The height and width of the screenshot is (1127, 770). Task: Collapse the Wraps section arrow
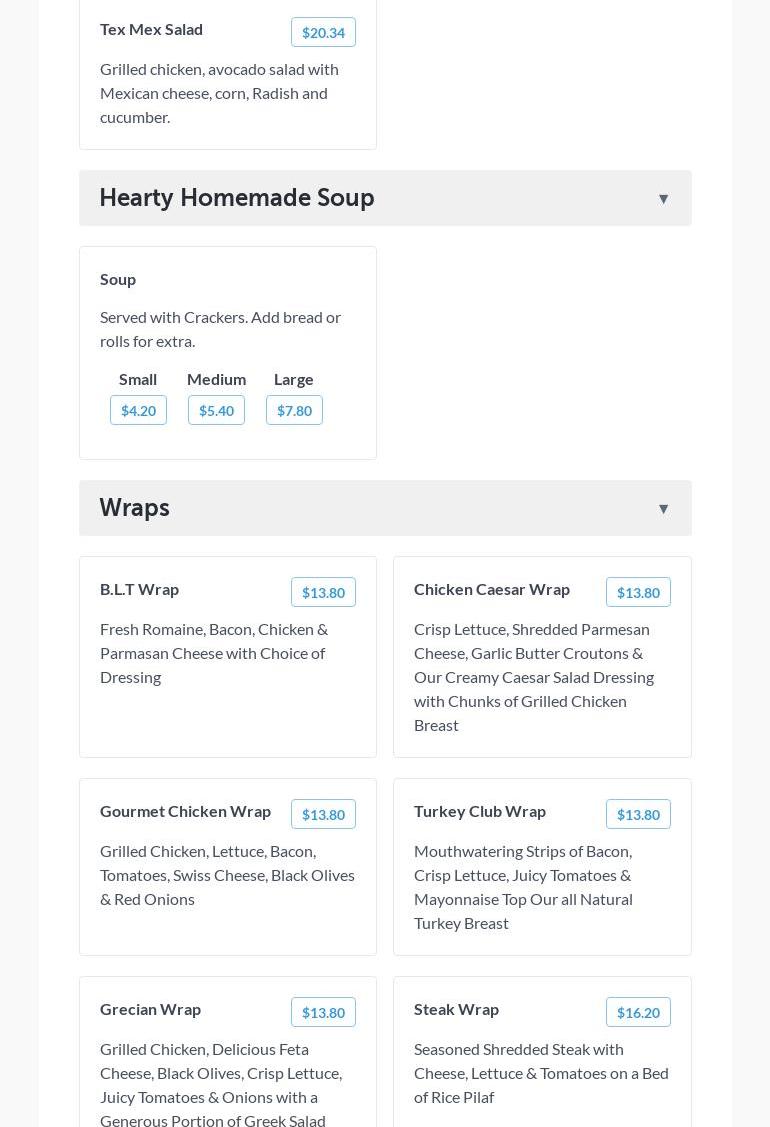pos(663,509)
